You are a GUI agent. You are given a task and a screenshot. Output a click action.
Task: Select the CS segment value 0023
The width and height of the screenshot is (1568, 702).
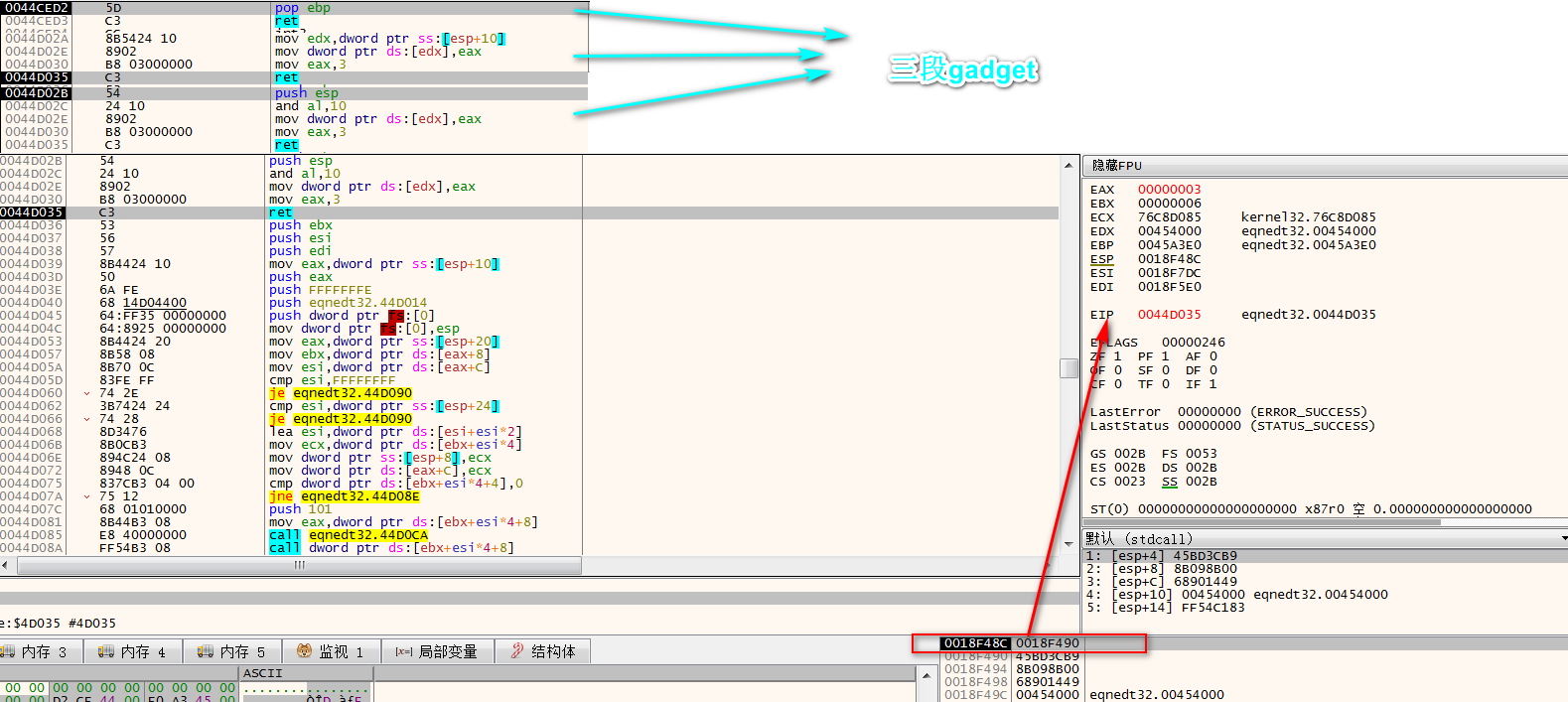1129,482
